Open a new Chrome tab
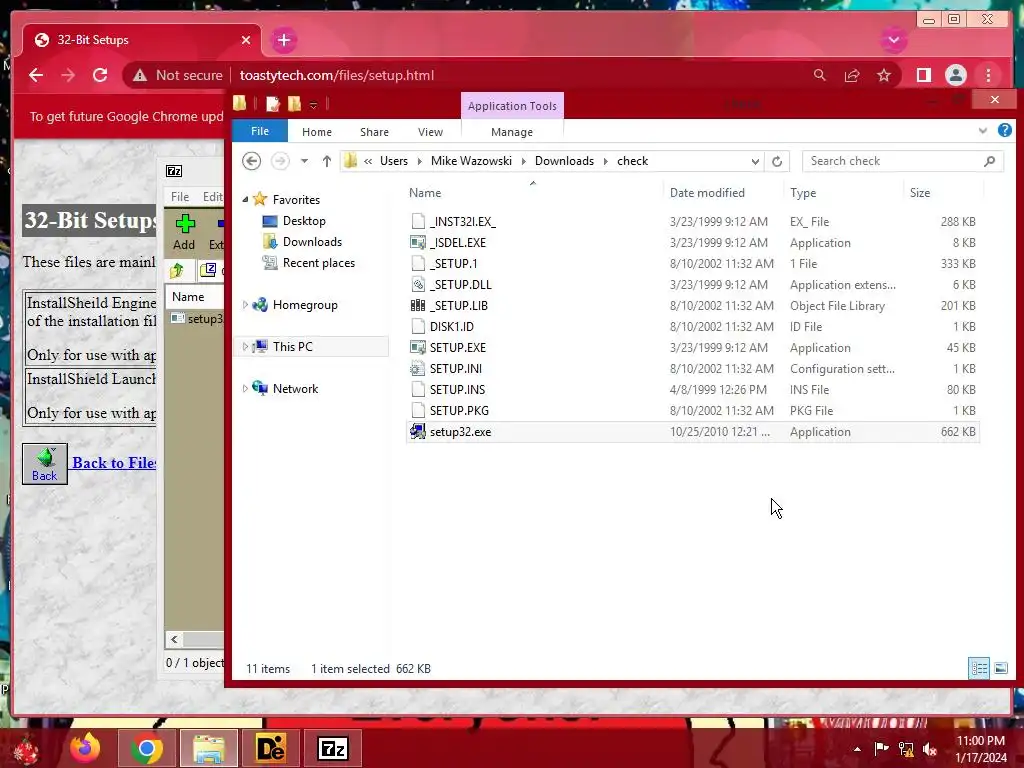This screenshot has height=768, width=1024. [x=284, y=40]
